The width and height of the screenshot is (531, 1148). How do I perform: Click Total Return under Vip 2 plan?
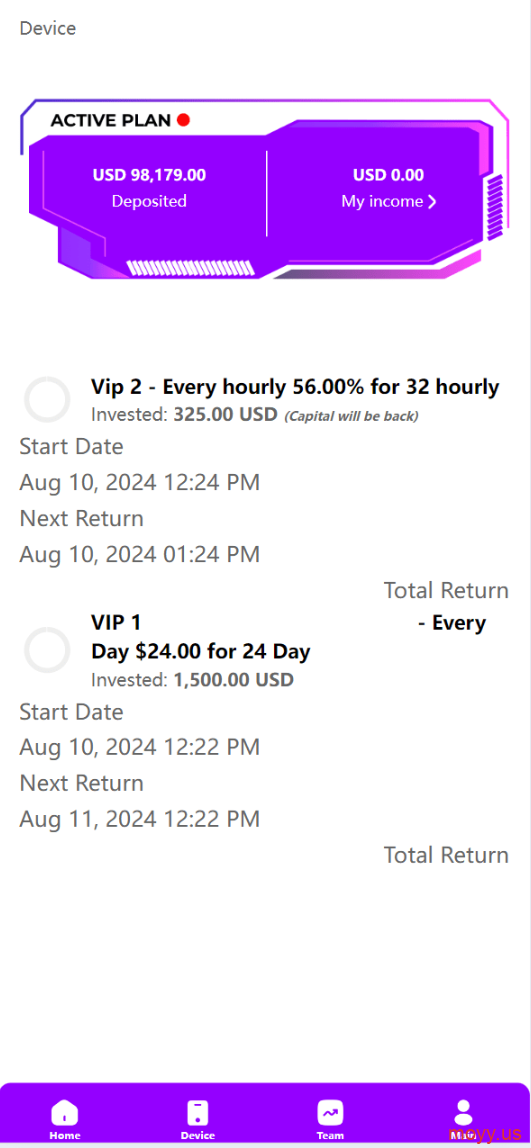(x=446, y=590)
